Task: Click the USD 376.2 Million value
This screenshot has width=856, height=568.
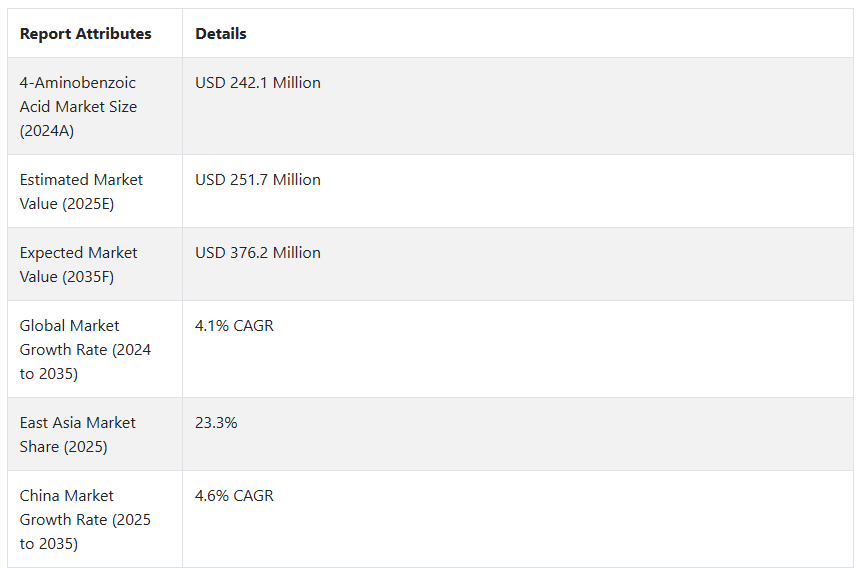Action: click(x=258, y=252)
